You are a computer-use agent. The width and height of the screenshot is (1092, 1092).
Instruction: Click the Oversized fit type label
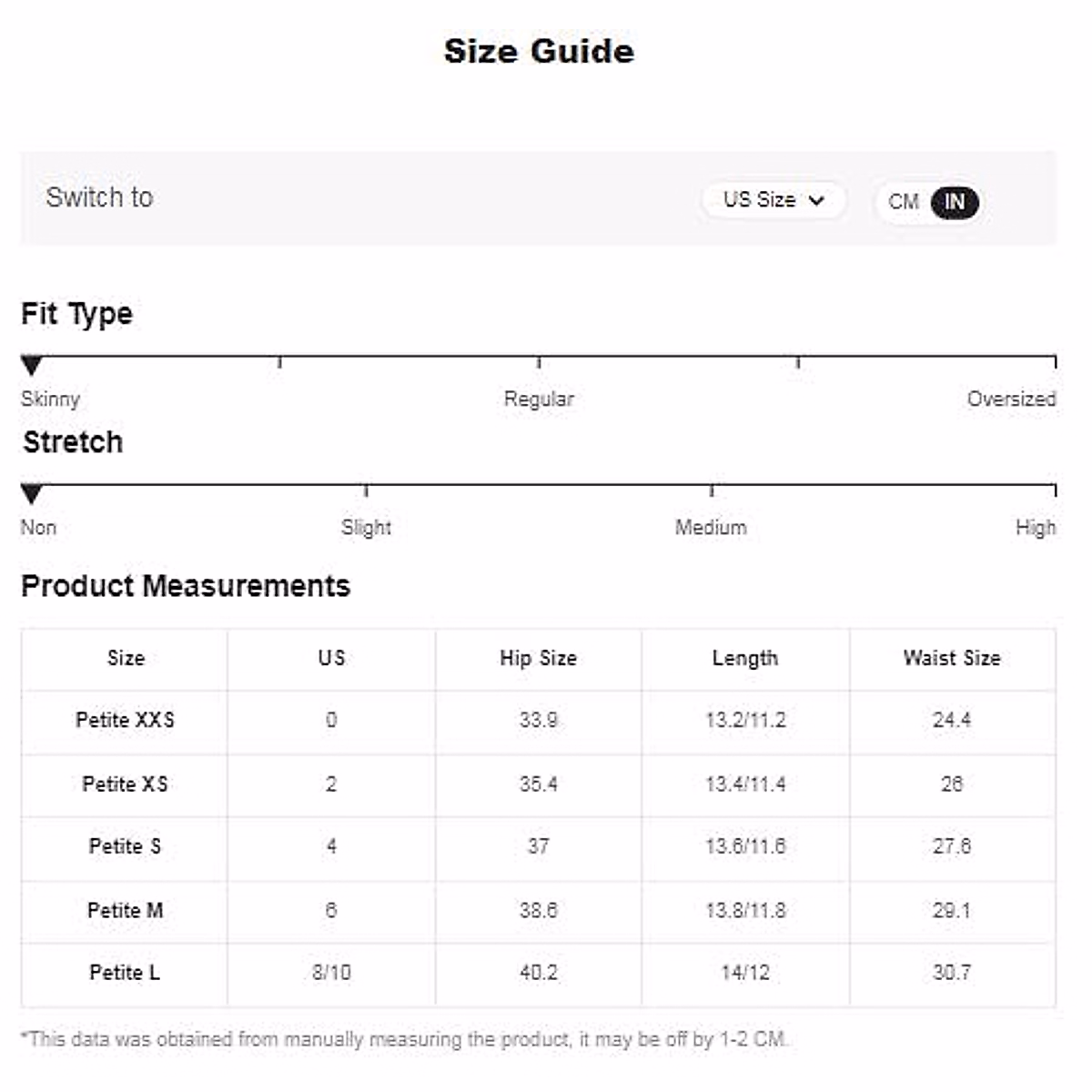point(1011,399)
